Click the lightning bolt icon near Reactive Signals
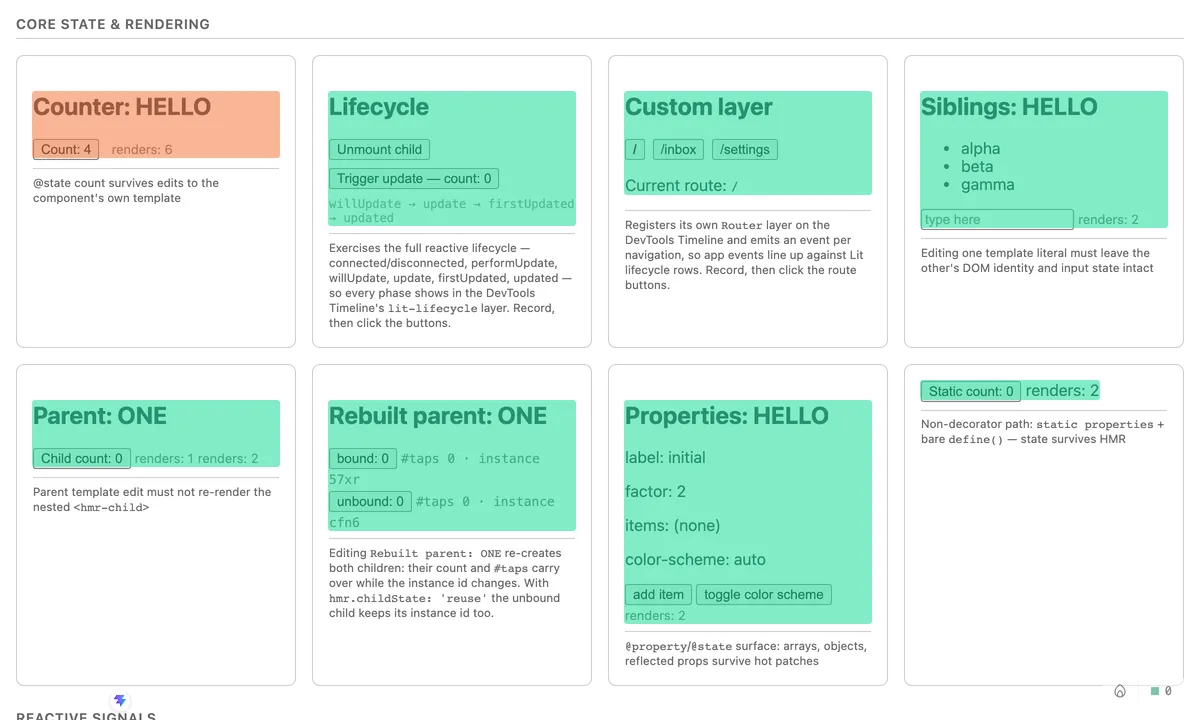Viewport: 1200px width, 720px height. point(120,701)
